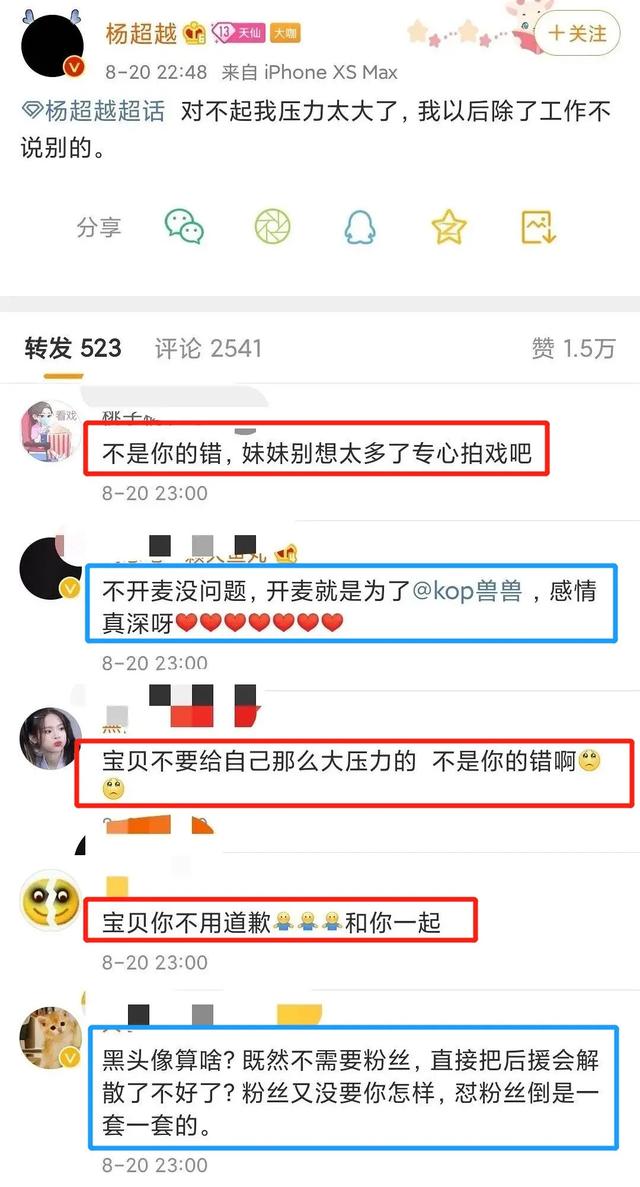Open the cracked smiley emoji avatar
This screenshot has height=1187, width=640.
tap(50, 900)
